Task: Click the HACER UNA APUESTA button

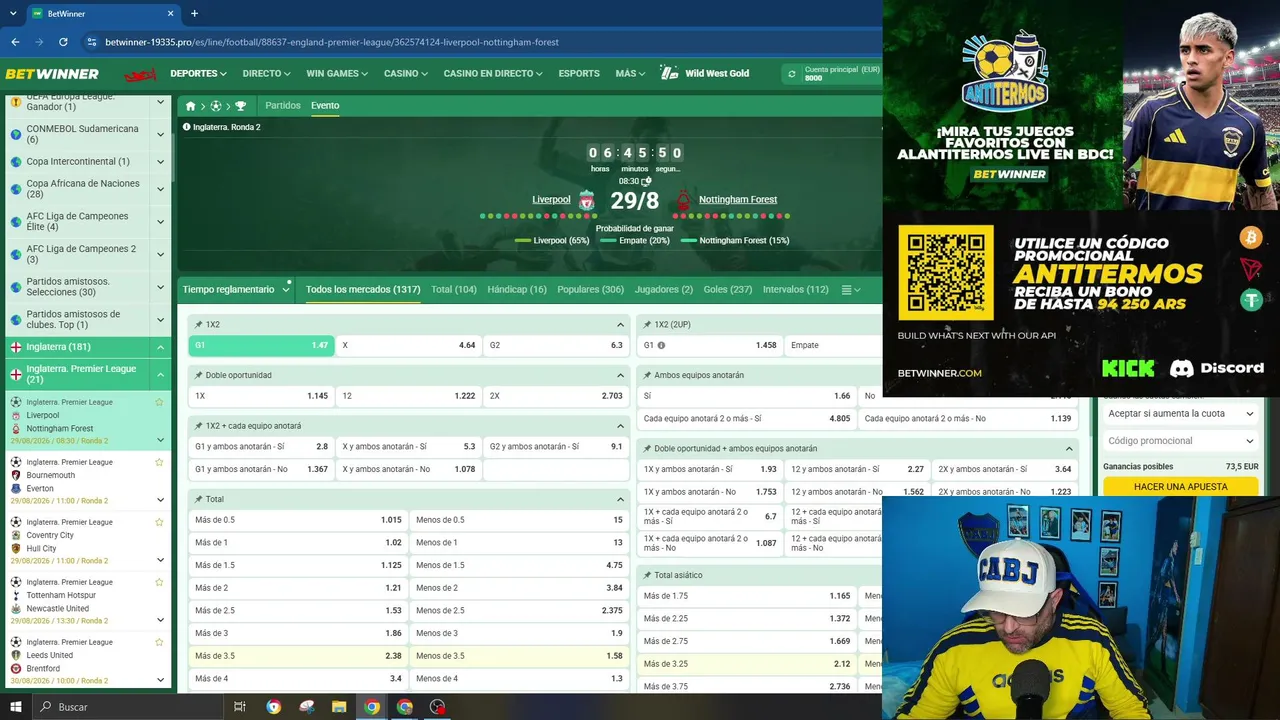Action: coord(1181,487)
